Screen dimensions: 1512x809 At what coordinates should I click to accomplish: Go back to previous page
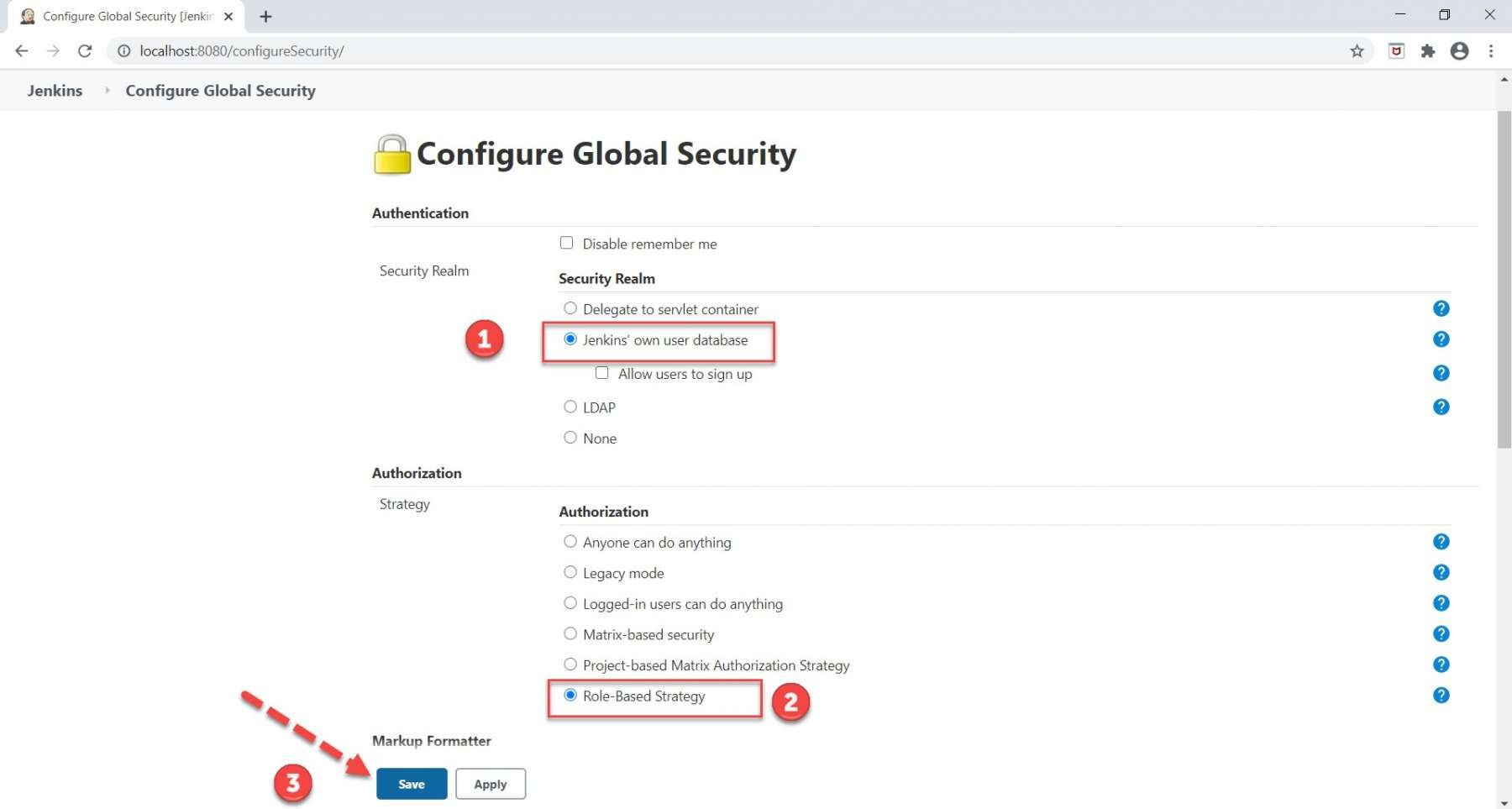tap(22, 51)
